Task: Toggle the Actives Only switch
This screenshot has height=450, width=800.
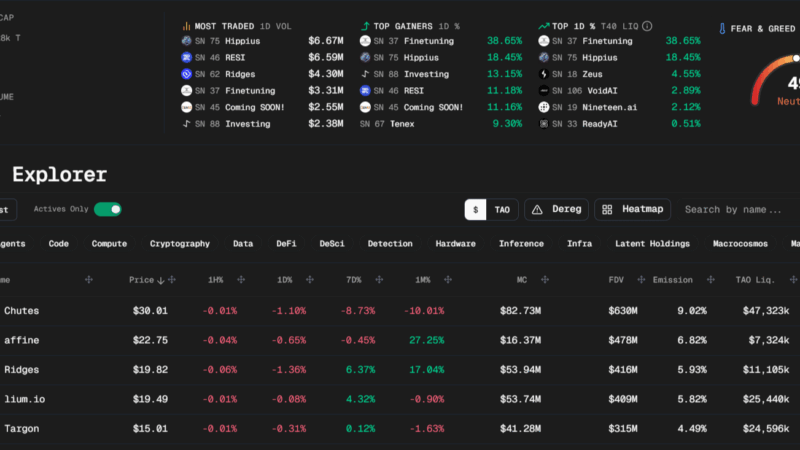Action: click(108, 209)
